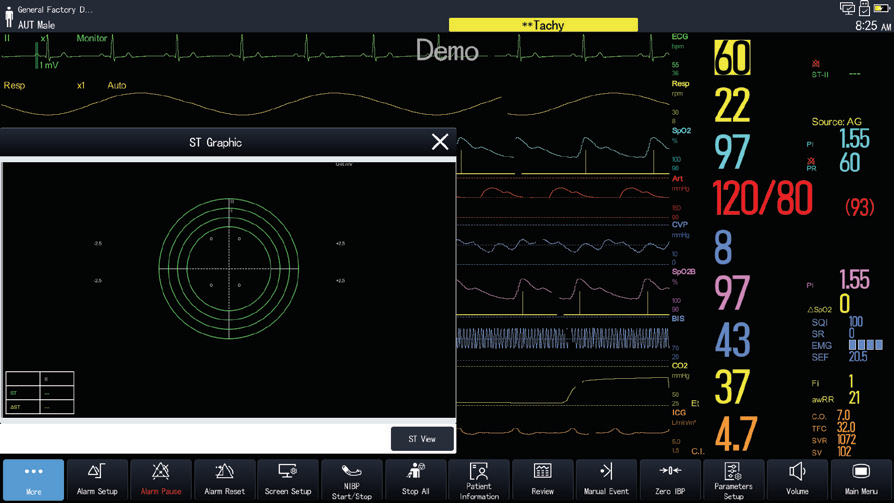
Task: Click the AUT Male patient info area
Action: [x=36, y=25]
